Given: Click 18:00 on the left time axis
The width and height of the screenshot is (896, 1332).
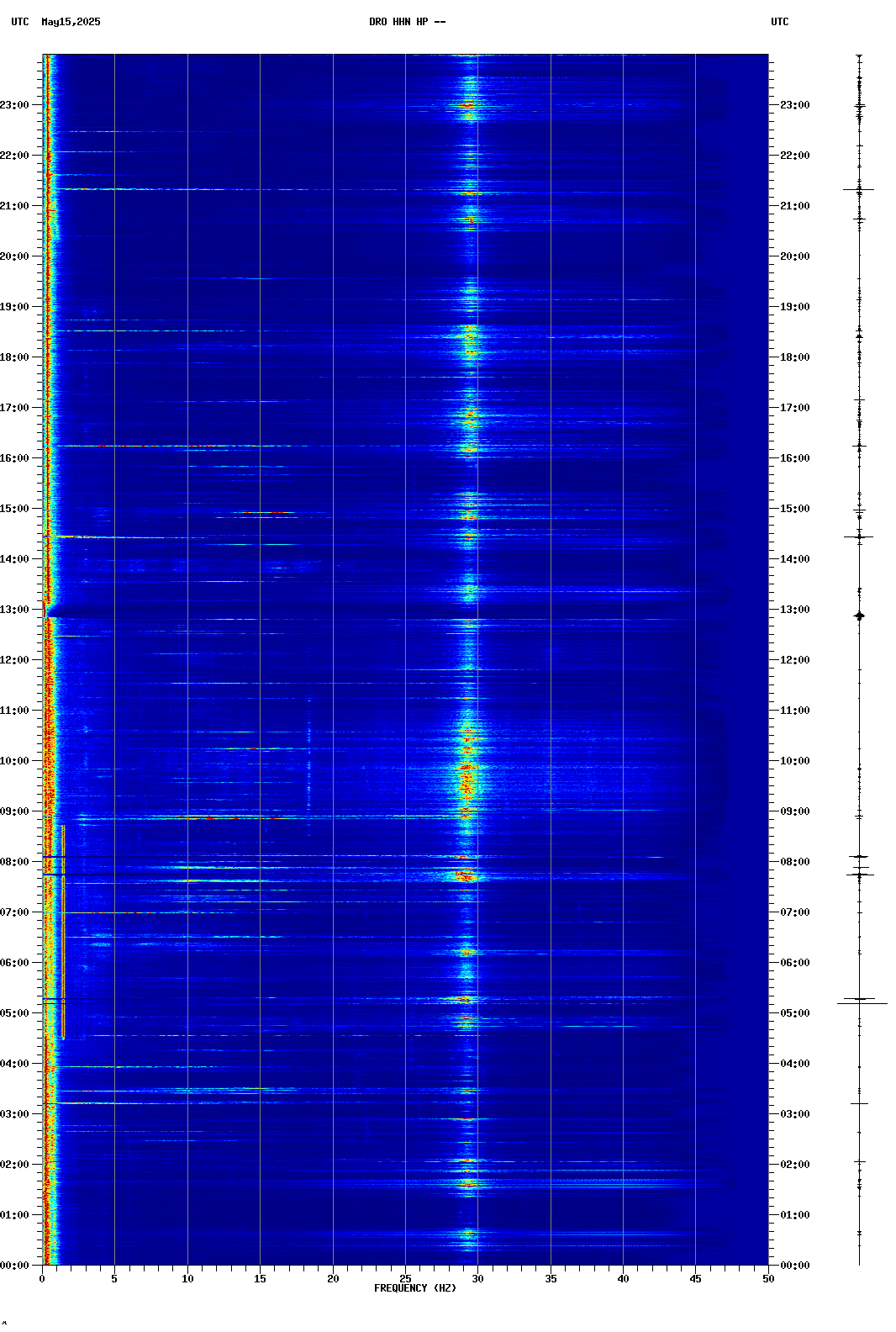Looking at the screenshot, I should (14, 357).
